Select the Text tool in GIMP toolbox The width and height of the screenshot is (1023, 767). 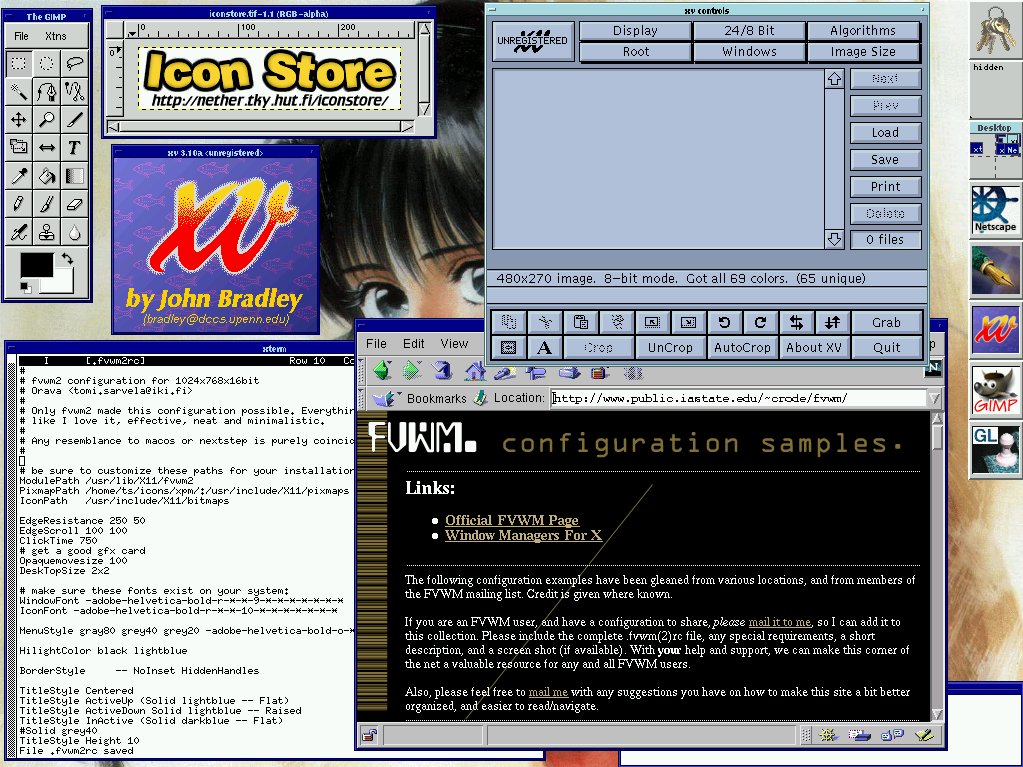click(x=74, y=147)
